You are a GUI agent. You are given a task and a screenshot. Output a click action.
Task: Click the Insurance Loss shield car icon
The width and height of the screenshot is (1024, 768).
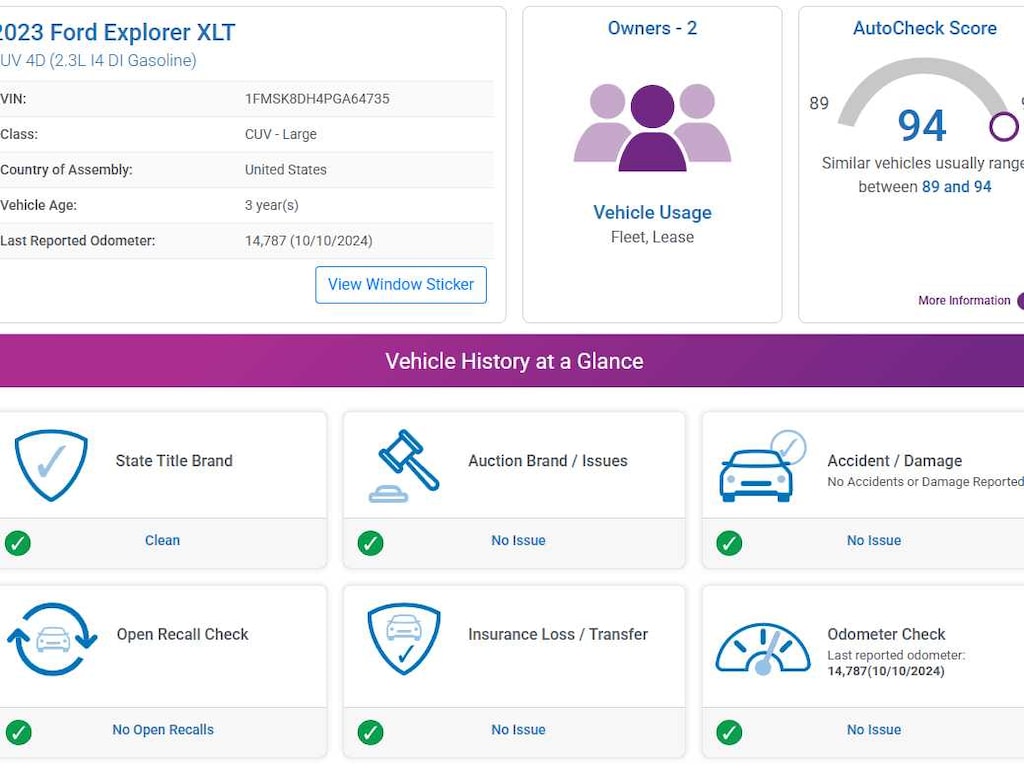403,639
